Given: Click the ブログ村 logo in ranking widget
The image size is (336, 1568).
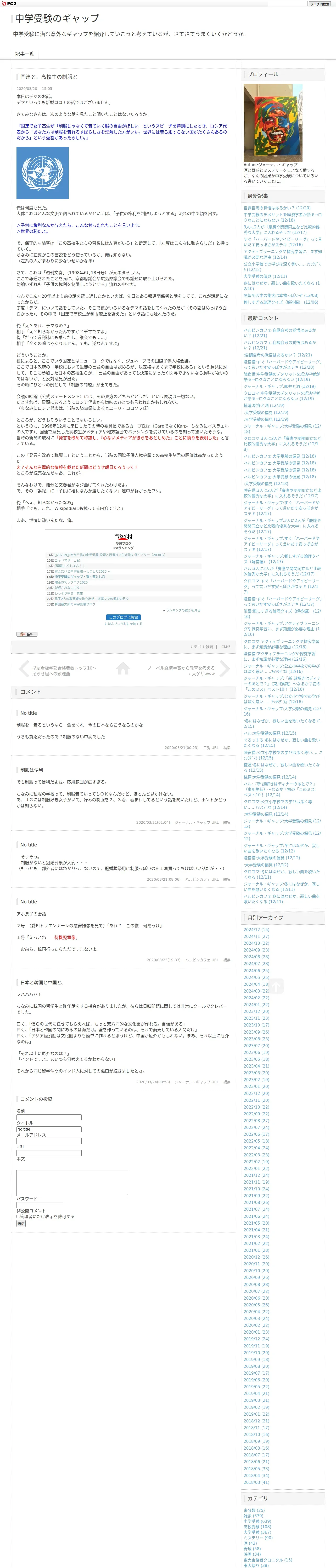Looking at the screenshot, I should click(x=123, y=536).
